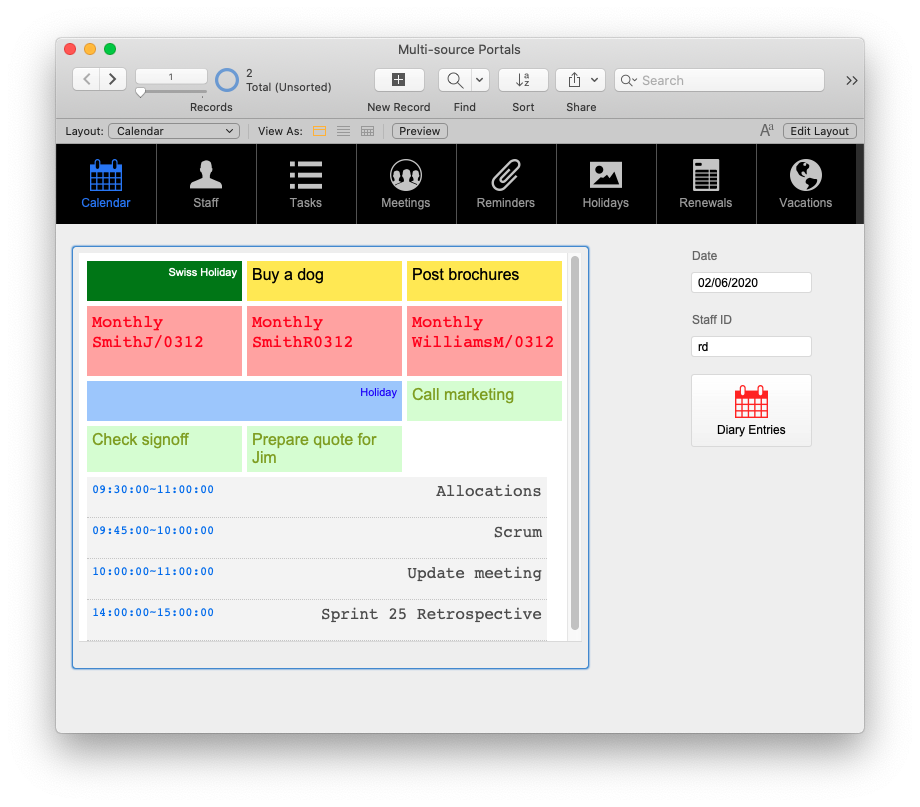Switch to the Calendar tab
Viewport: 920px width, 807px height.
106,184
